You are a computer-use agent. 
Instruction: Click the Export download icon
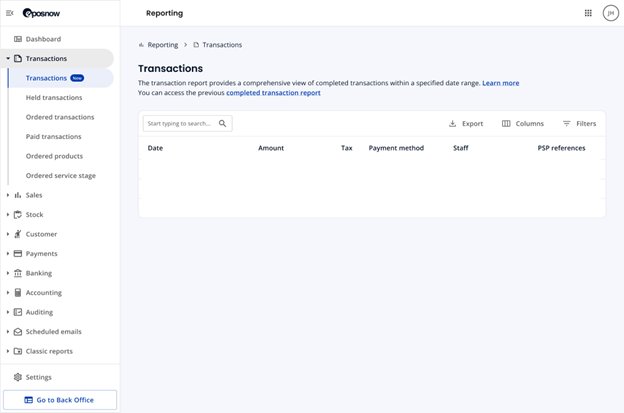[x=452, y=123]
